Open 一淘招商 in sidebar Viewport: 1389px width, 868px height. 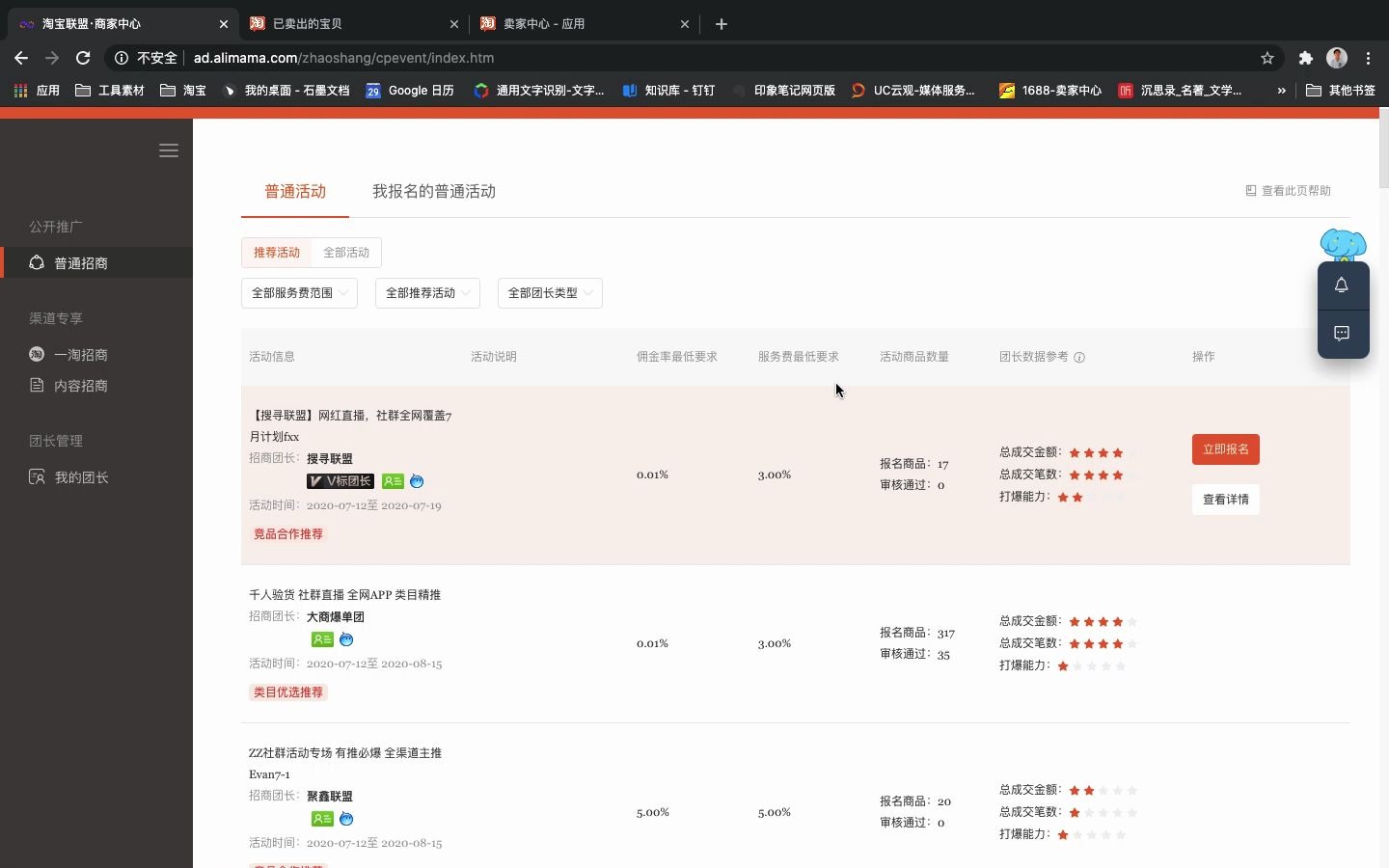(81, 355)
